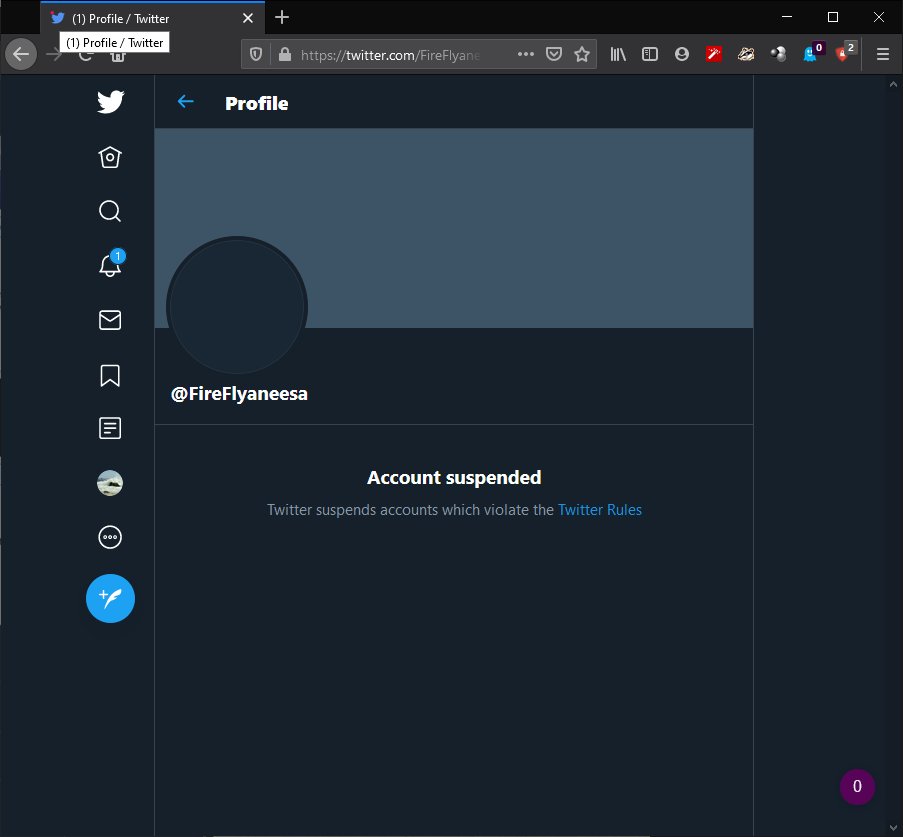Click the scrollbar down arrow
903x837 pixels.
[893, 828]
